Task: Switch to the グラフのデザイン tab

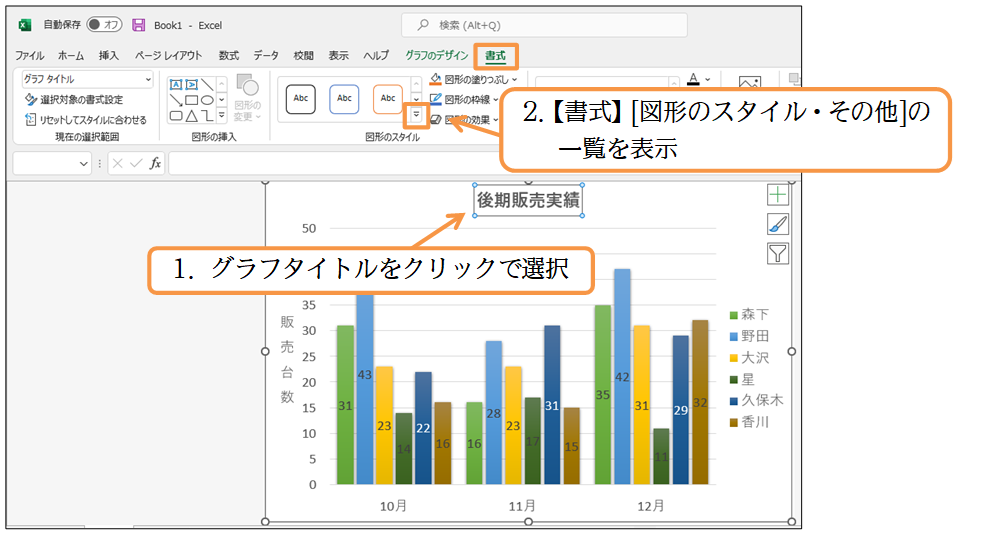Action: pyautogui.click(x=436, y=56)
